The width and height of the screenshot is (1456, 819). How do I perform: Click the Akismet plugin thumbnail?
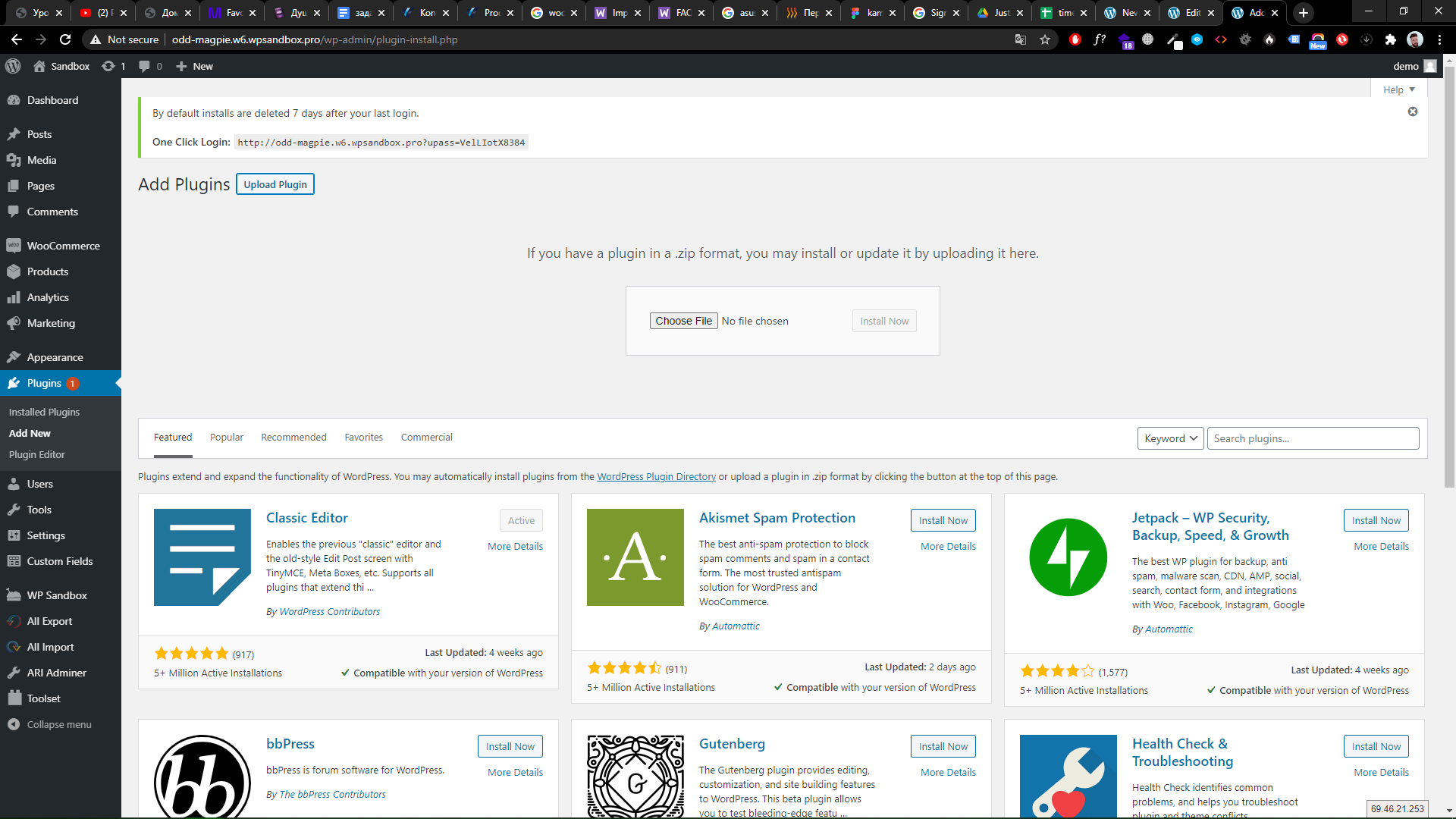635,557
